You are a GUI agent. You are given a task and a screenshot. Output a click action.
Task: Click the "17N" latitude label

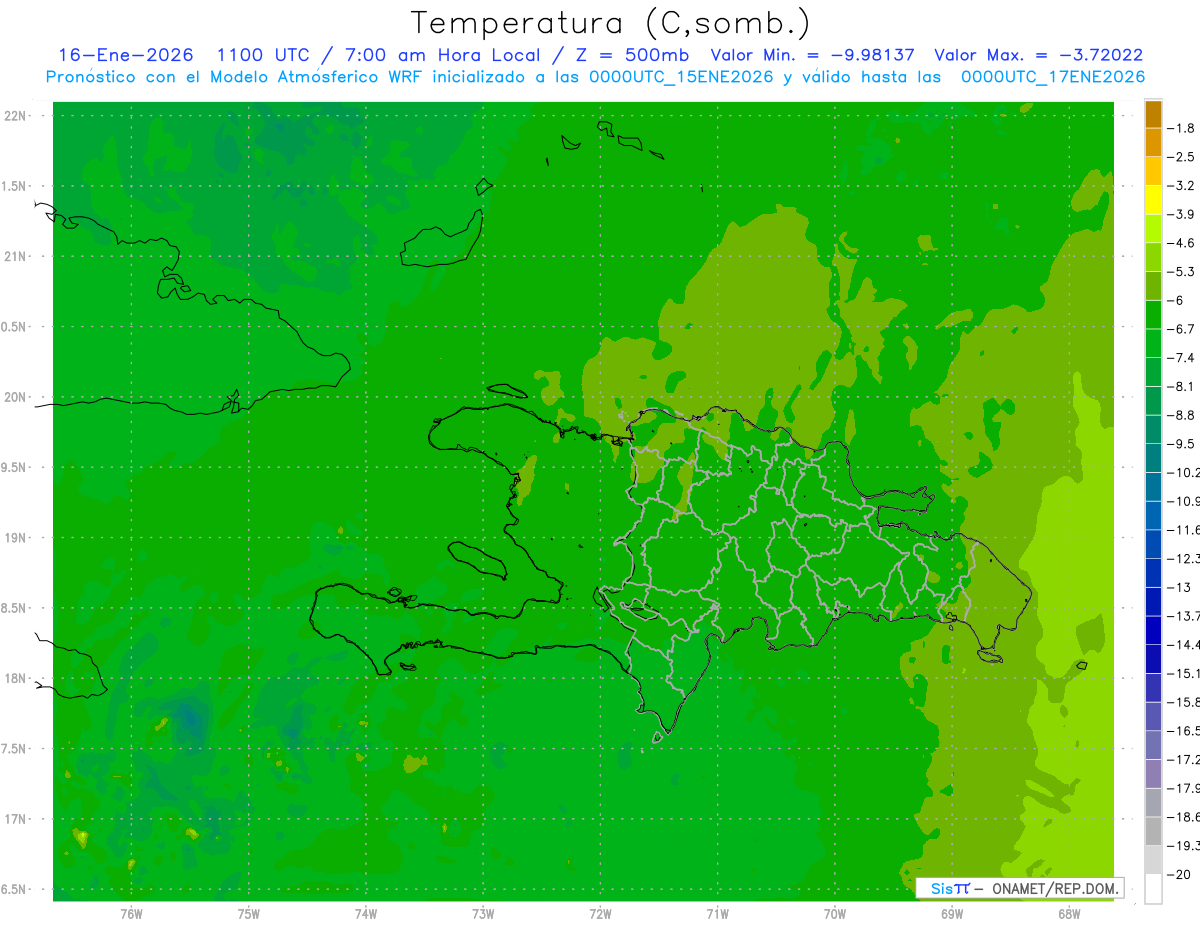(14, 819)
